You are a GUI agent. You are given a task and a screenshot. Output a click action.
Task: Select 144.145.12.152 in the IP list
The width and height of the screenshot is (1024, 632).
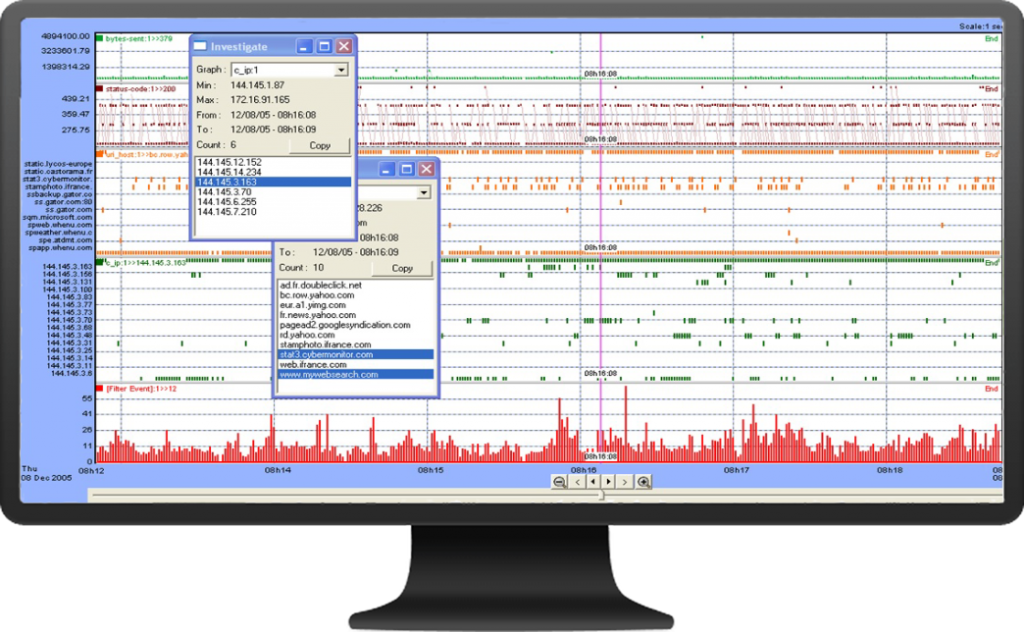click(x=229, y=162)
